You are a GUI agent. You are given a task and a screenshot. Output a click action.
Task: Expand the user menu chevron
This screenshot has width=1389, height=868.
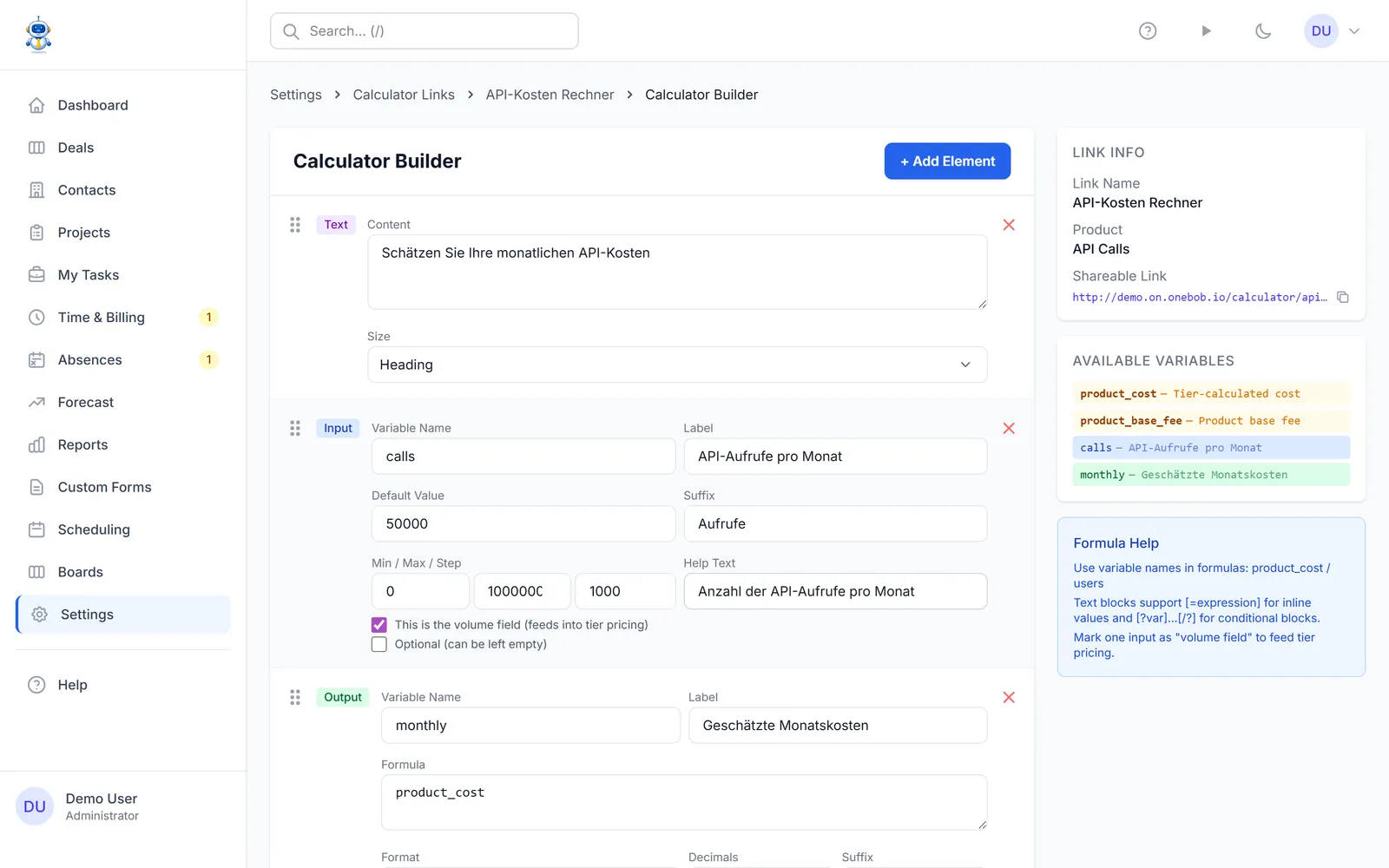pos(1354,31)
